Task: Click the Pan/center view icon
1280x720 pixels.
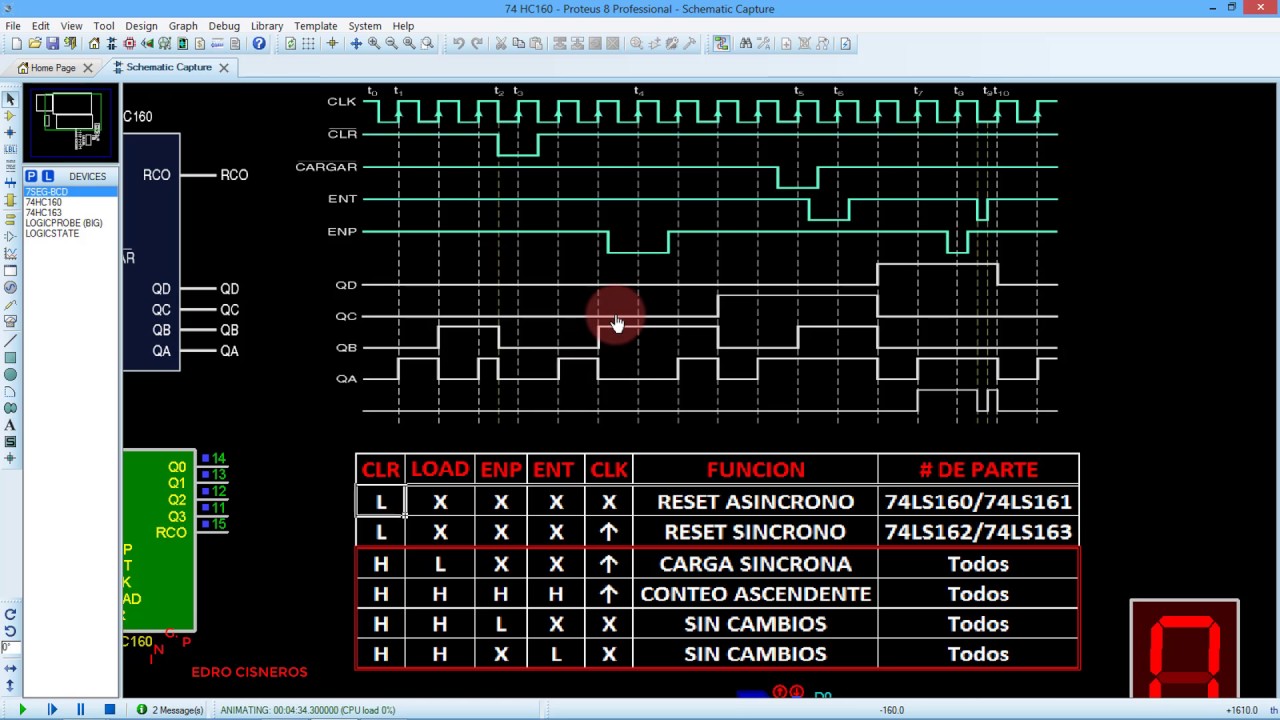Action: [356, 44]
